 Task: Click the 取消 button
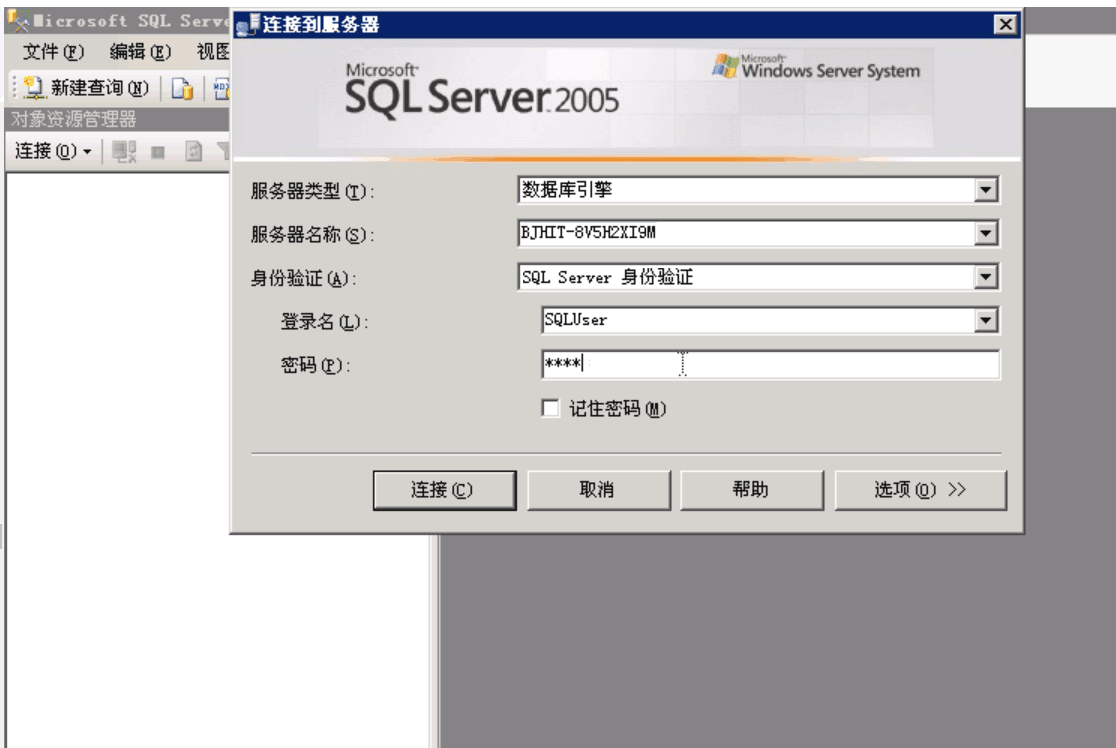pyautogui.click(x=599, y=490)
